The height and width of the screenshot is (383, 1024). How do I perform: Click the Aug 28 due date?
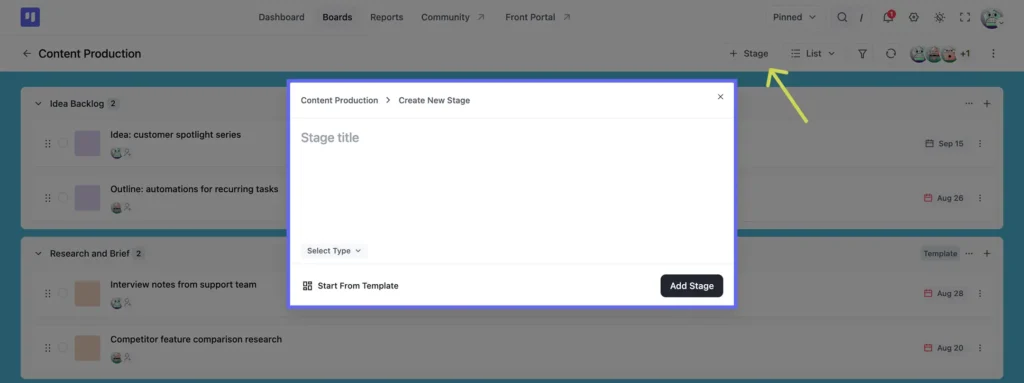click(x=944, y=293)
